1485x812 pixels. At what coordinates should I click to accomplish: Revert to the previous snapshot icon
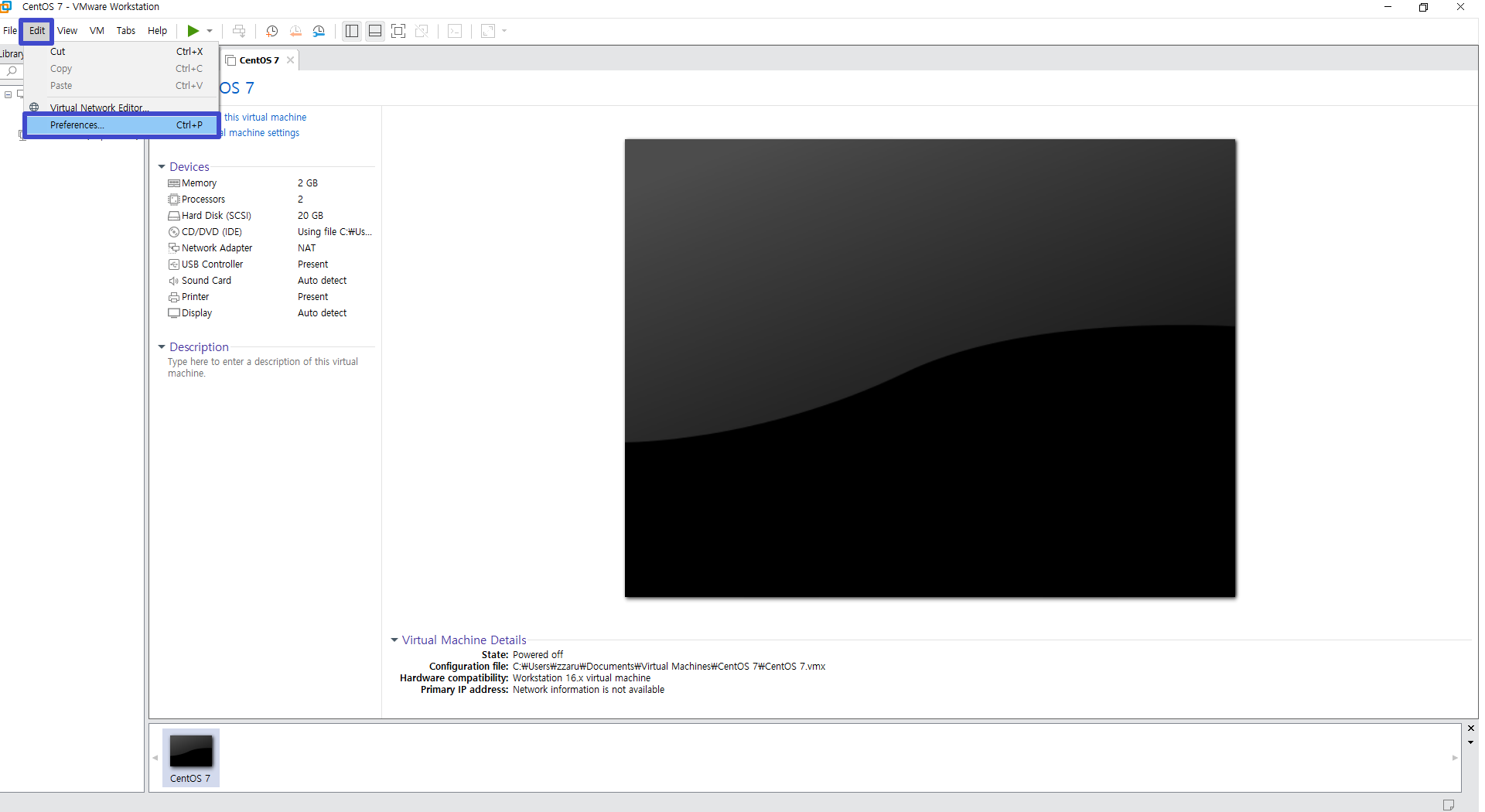click(x=295, y=31)
